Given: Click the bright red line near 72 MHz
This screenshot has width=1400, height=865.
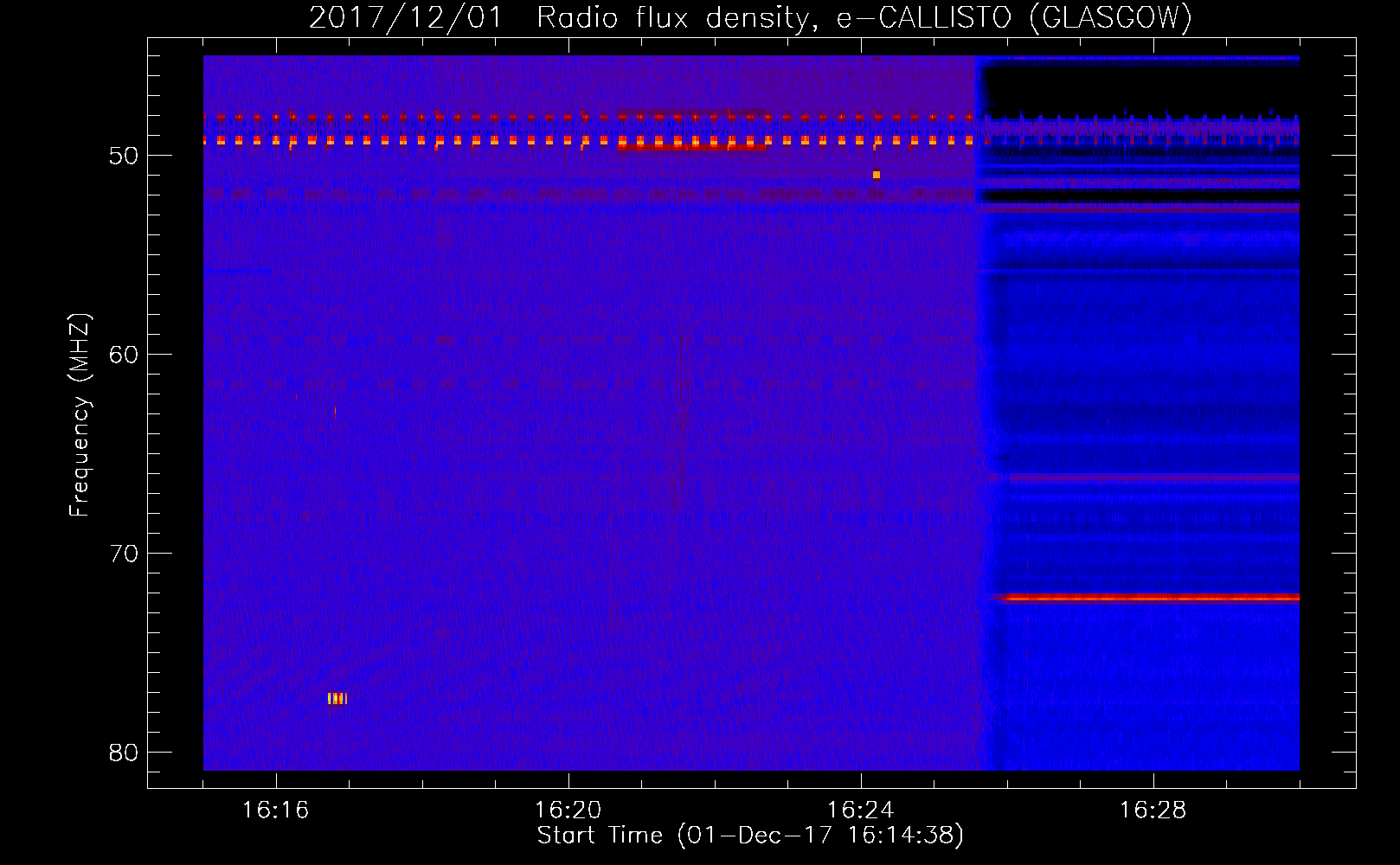Looking at the screenshot, I should tap(1147, 597).
